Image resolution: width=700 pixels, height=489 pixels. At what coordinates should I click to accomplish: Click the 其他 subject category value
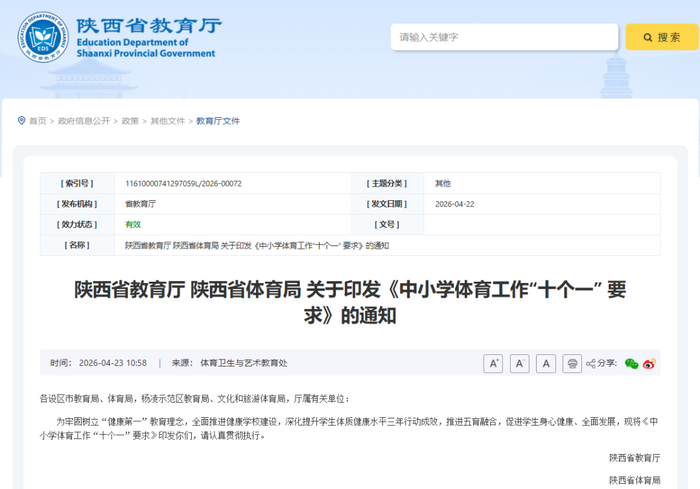443,184
